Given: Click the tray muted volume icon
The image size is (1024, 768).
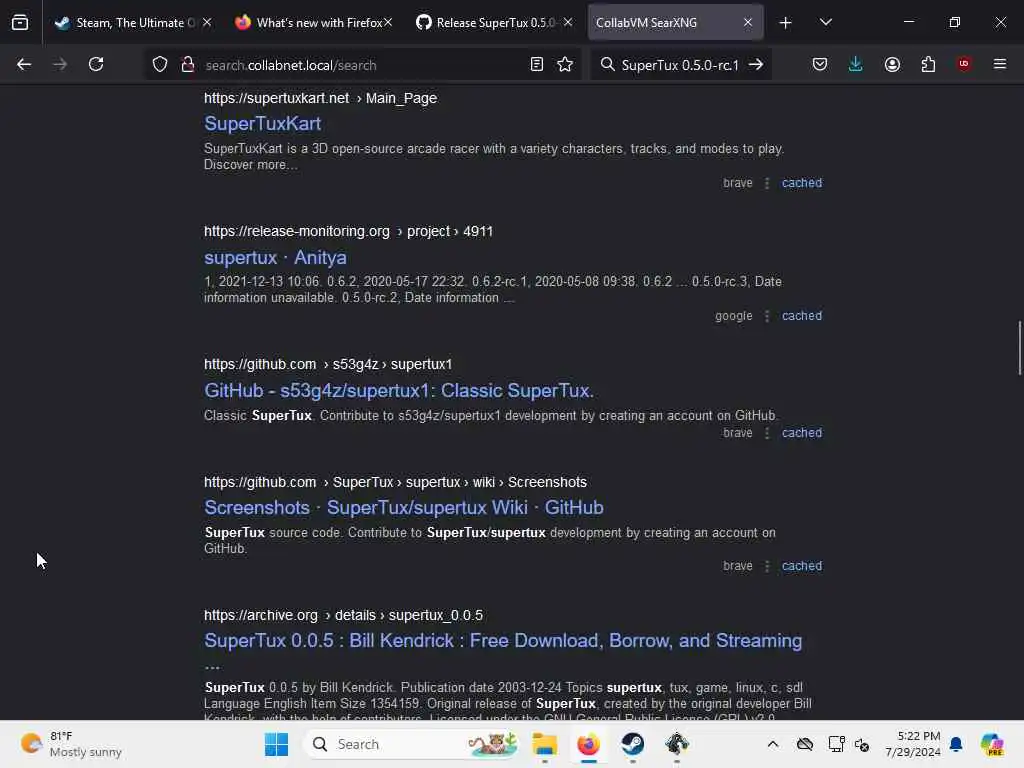Looking at the screenshot, I should (x=862, y=744).
